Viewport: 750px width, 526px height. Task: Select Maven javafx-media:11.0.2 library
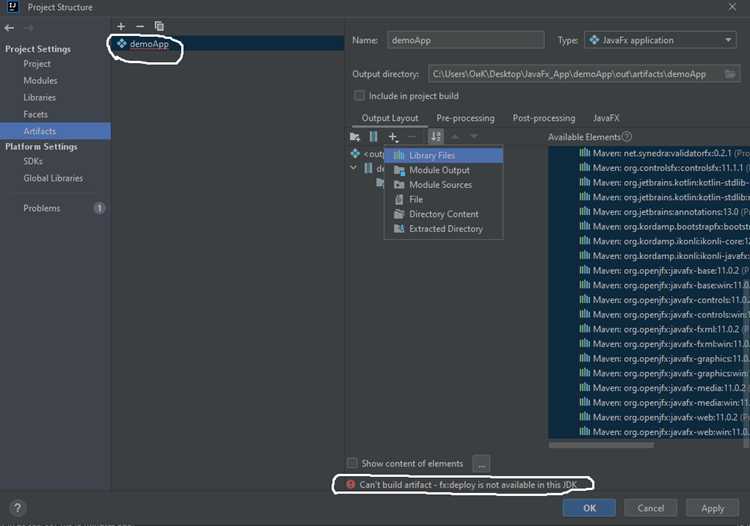tap(664, 388)
